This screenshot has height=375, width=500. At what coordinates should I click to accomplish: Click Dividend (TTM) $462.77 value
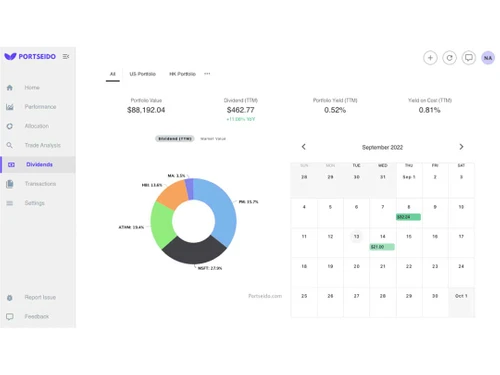click(240, 110)
